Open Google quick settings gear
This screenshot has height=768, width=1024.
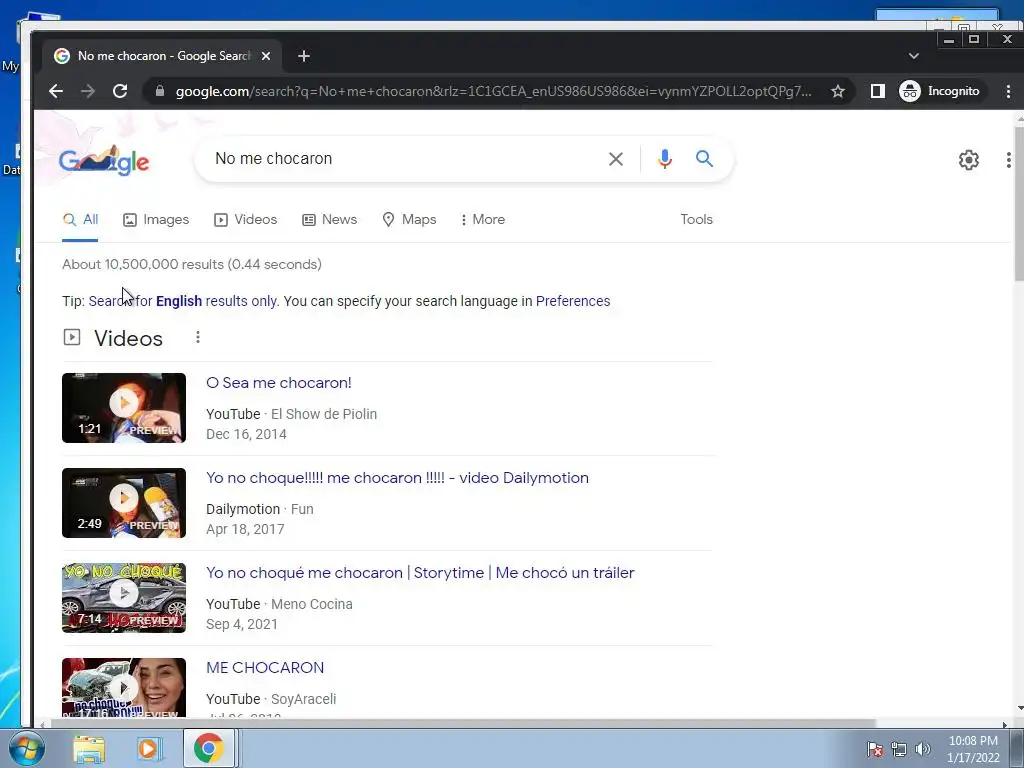(968, 160)
